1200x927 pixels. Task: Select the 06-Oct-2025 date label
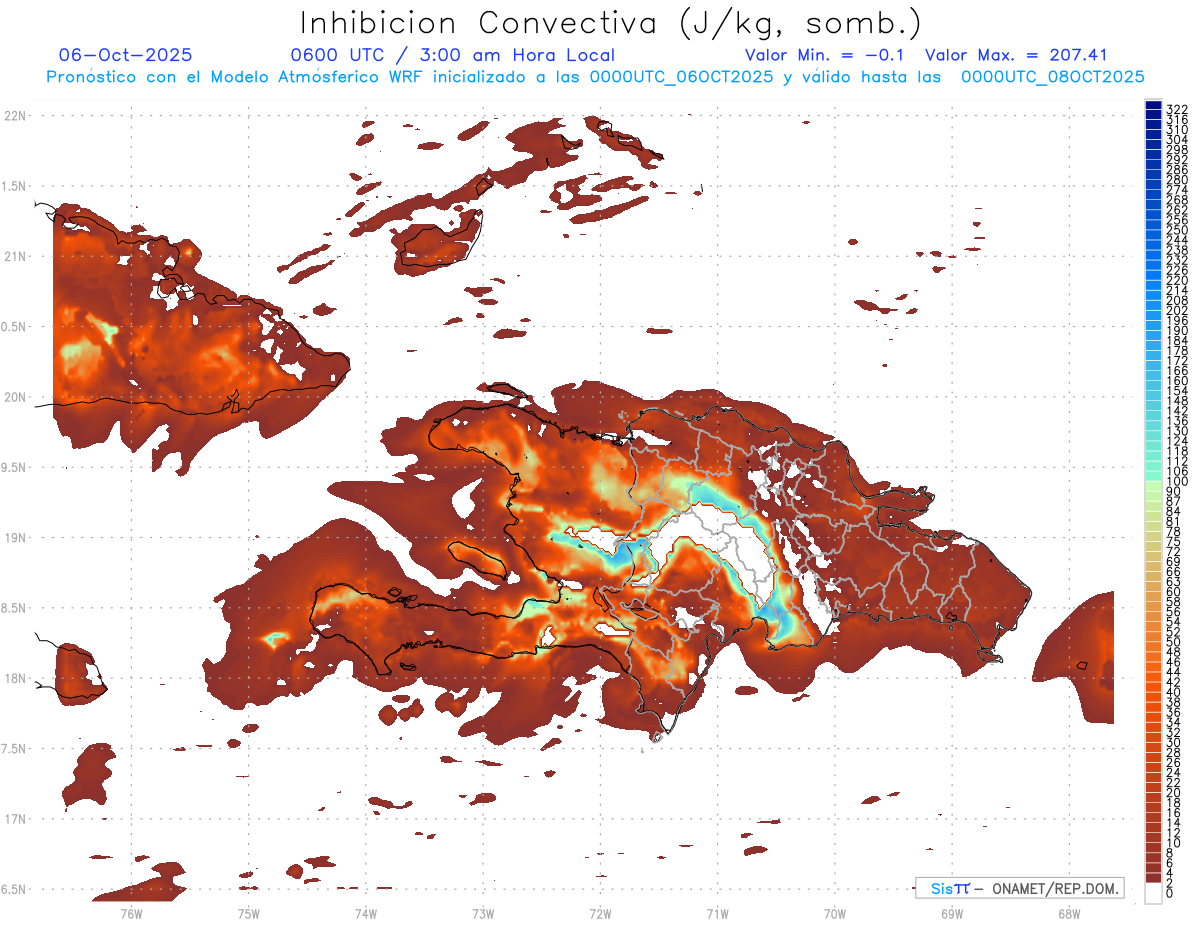coord(125,55)
